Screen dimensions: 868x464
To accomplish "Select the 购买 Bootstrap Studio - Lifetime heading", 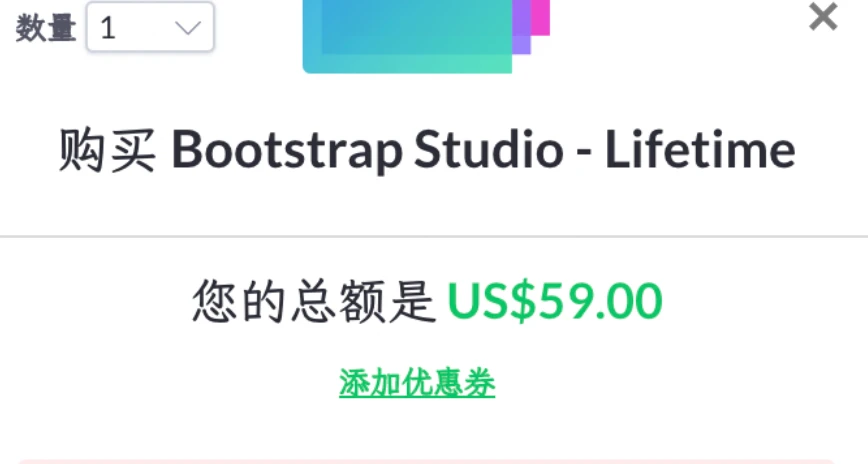I will point(427,150).
